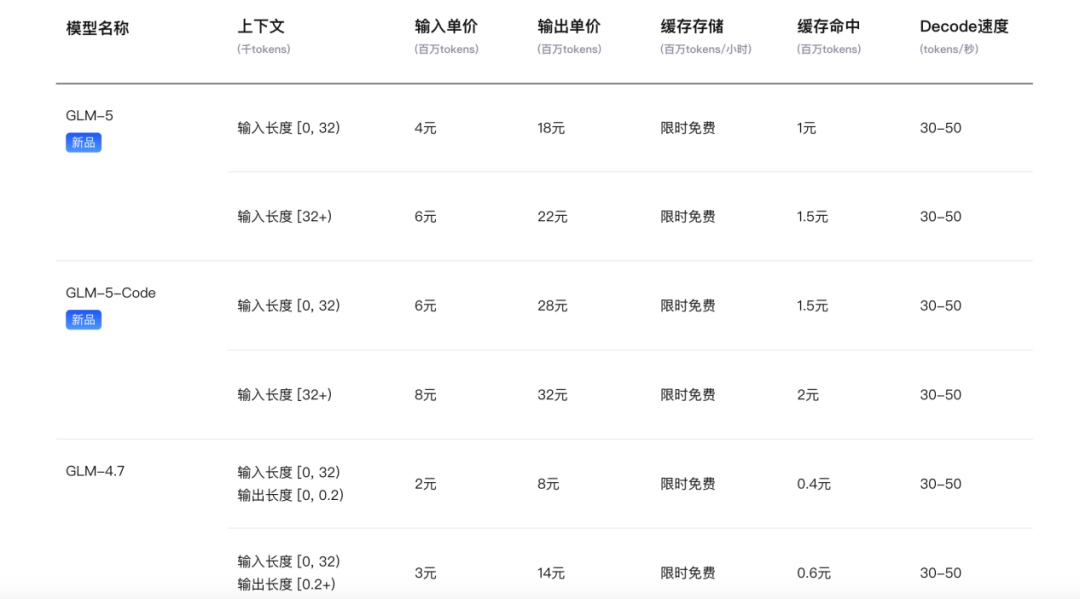Select the 32元 output price cell
Image resolution: width=1080 pixels, height=599 pixels.
click(552, 395)
